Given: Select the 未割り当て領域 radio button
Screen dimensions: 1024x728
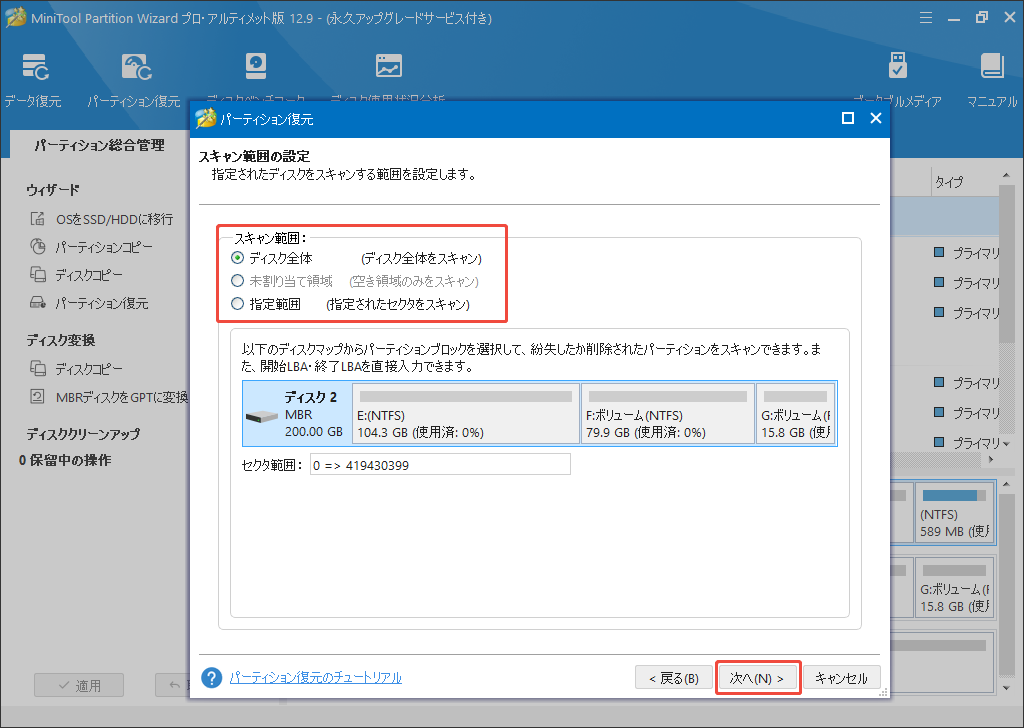Looking at the screenshot, I should 238,281.
